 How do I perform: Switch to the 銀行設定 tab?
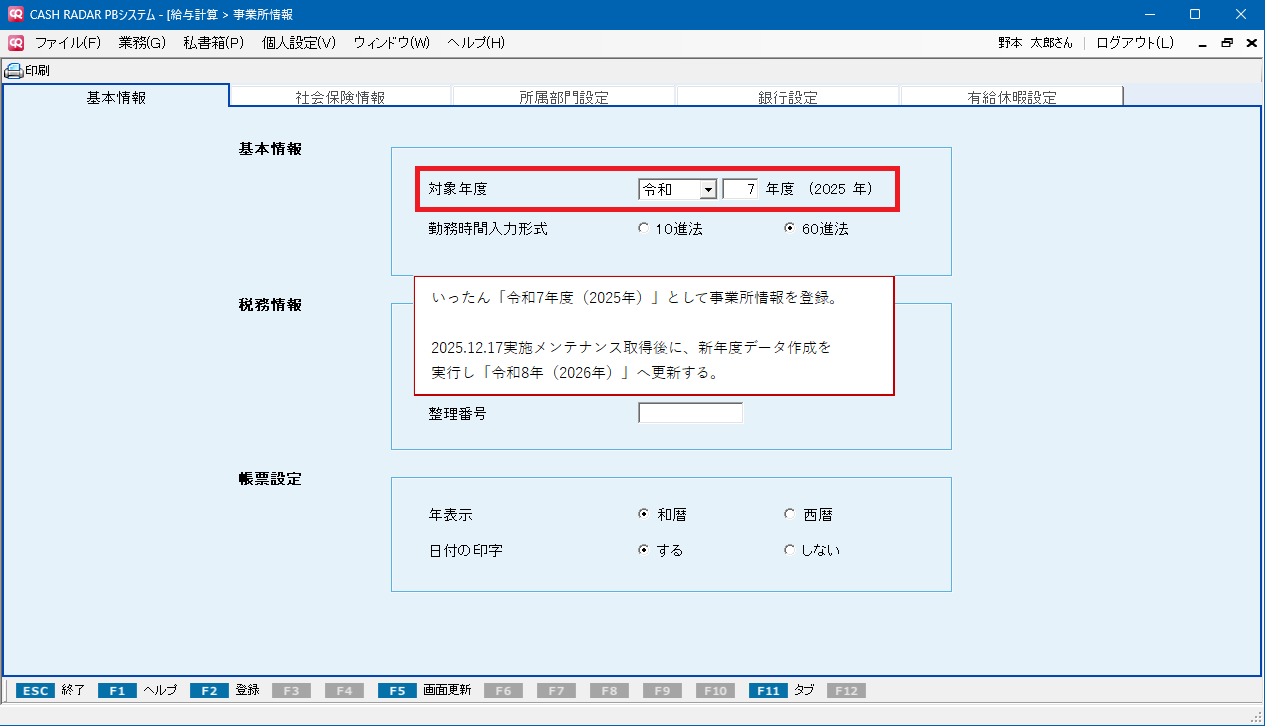(788, 97)
